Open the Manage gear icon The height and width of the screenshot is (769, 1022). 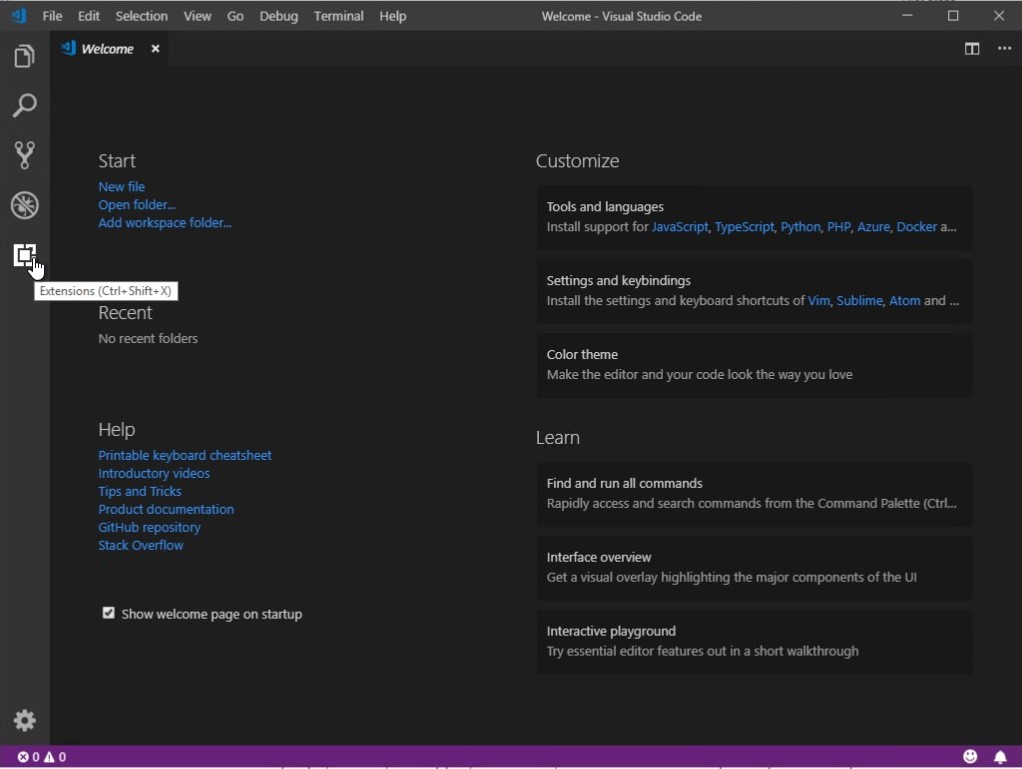(x=24, y=720)
